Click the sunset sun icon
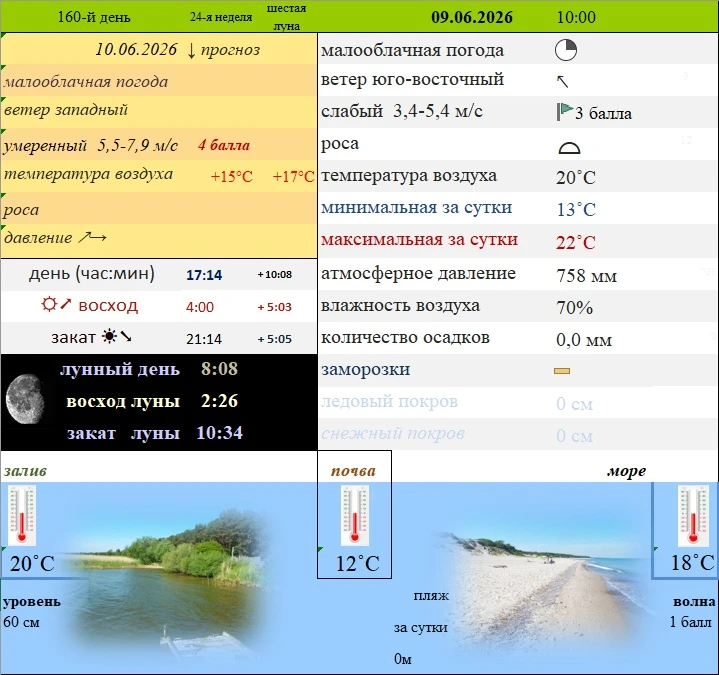 coord(110,336)
